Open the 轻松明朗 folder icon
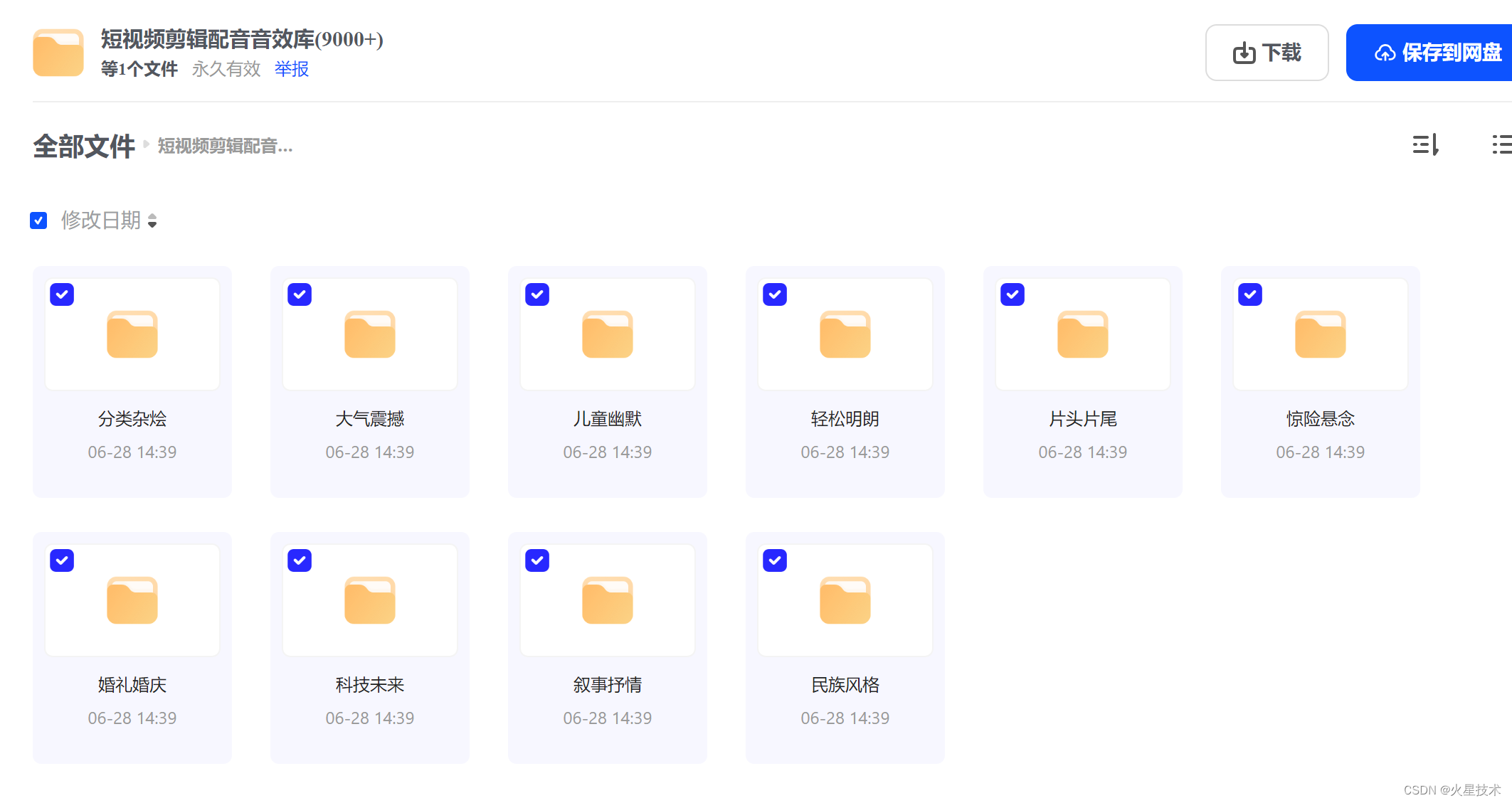Viewport: 1512px width, 803px height. coord(845,334)
